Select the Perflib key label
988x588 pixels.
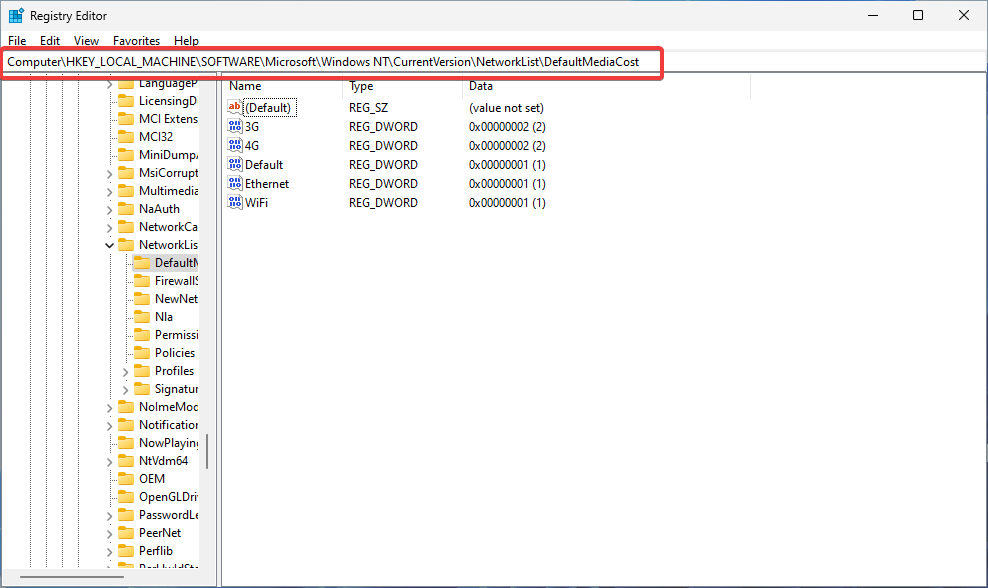pyautogui.click(x=156, y=551)
